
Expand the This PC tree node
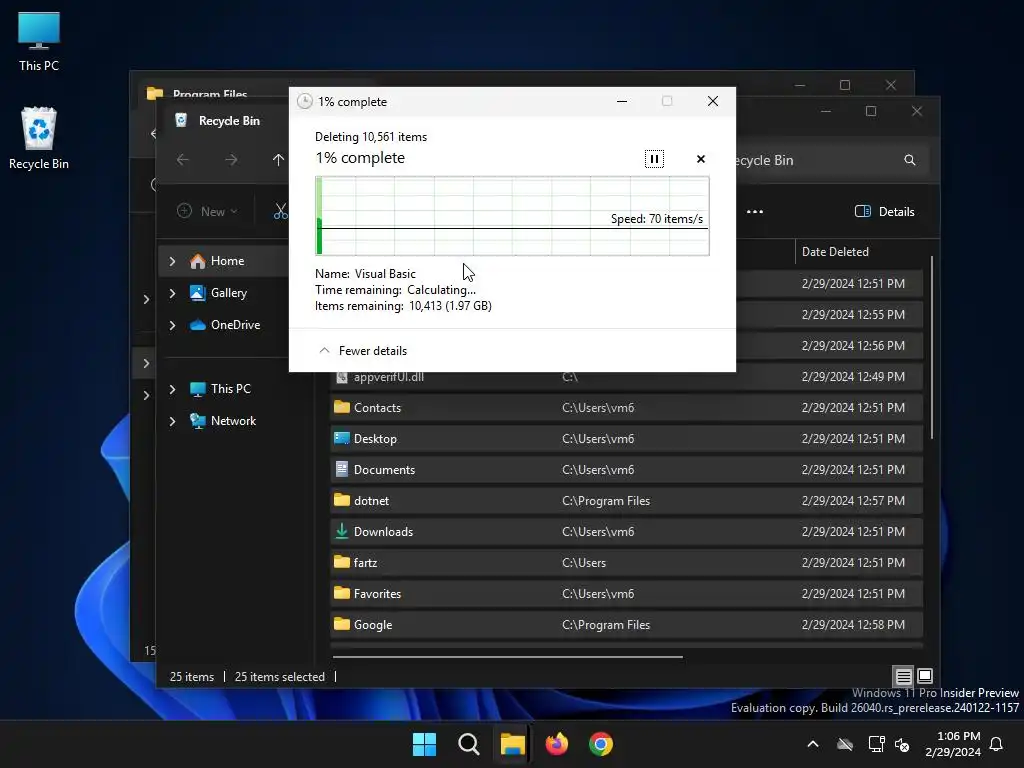(172, 389)
